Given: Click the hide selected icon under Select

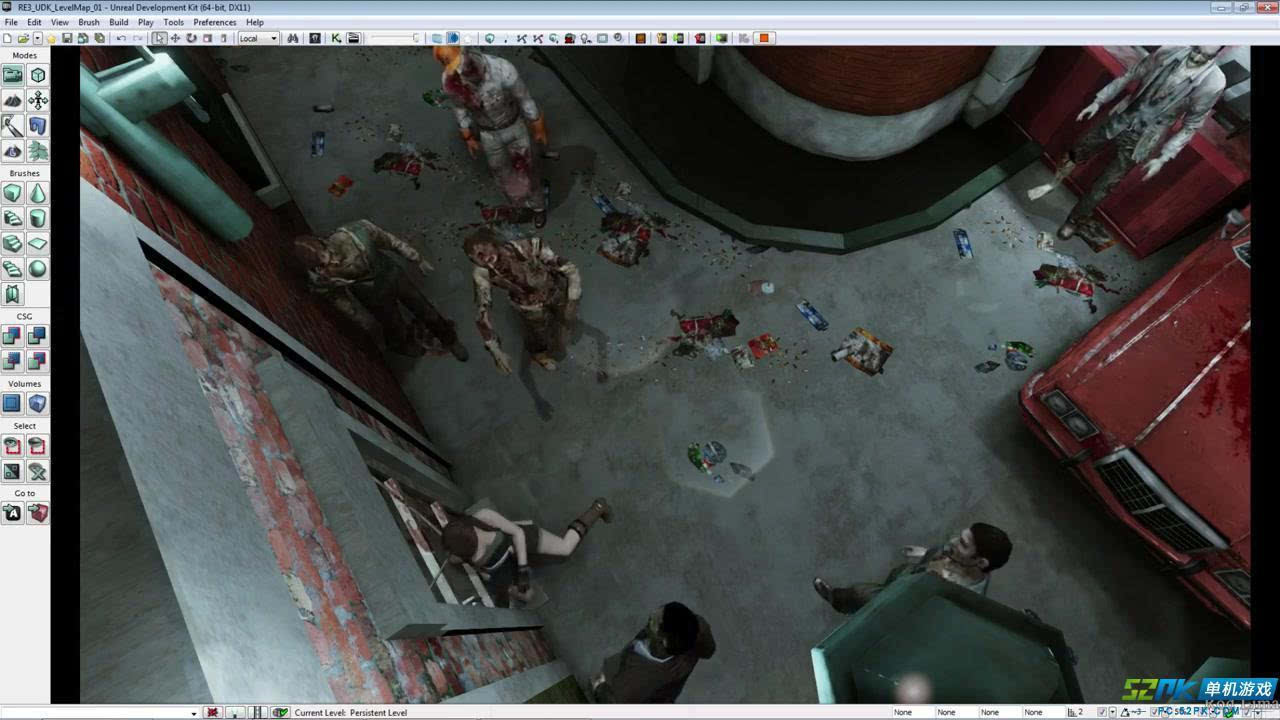Looking at the screenshot, I should [37, 446].
